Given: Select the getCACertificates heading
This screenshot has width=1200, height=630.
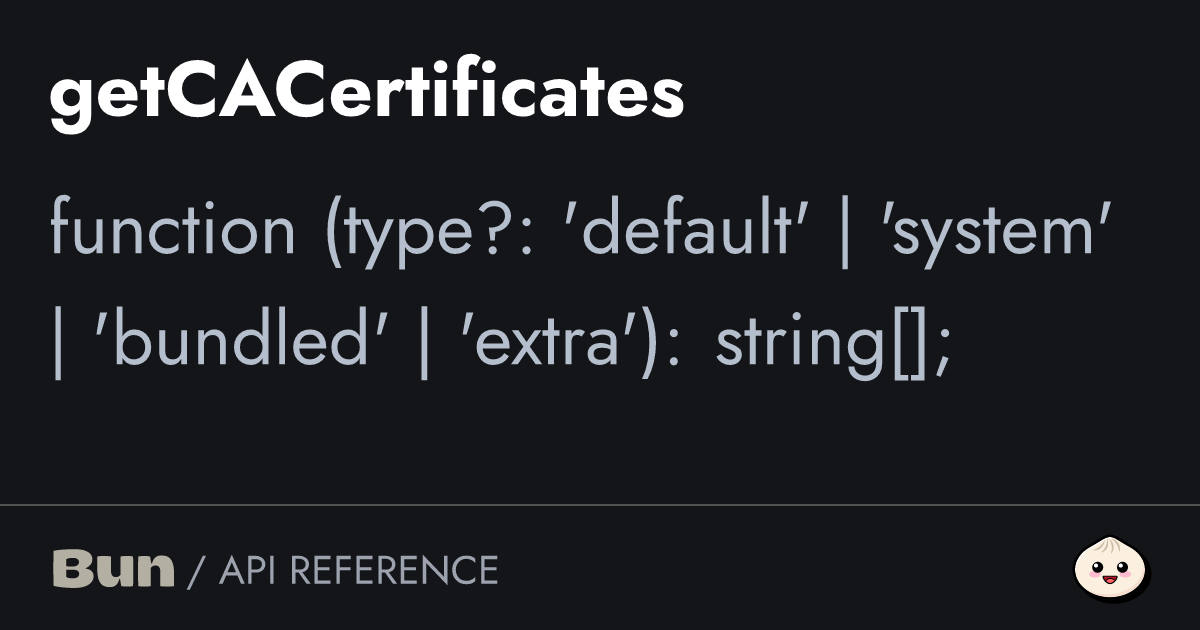Looking at the screenshot, I should coord(367,95).
